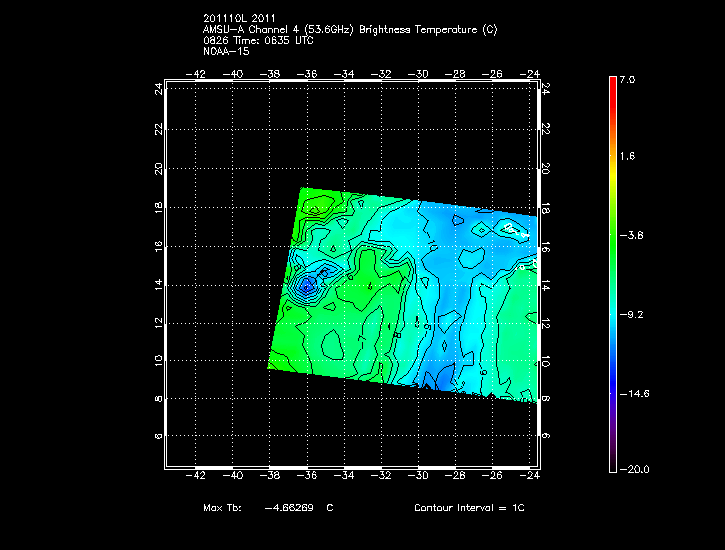The width and height of the screenshot is (725, 550).
Task: Click the 24 label on the left axis
Action: pos(158,89)
